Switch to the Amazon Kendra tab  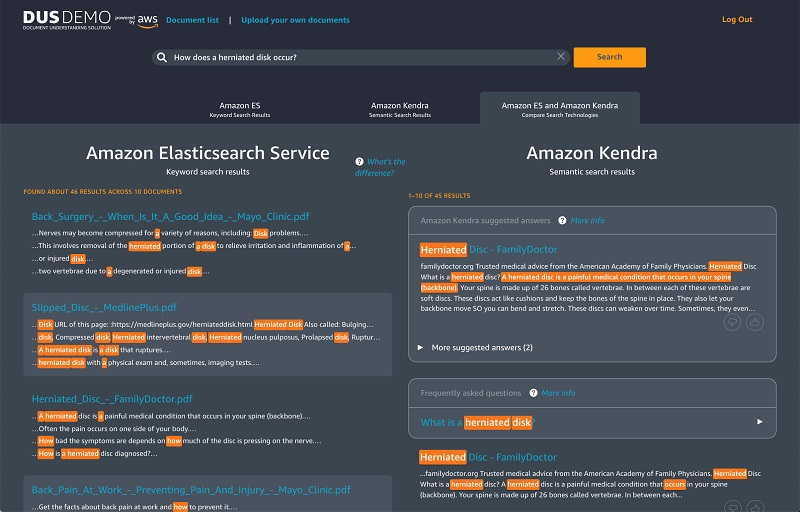click(x=399, y=109)
